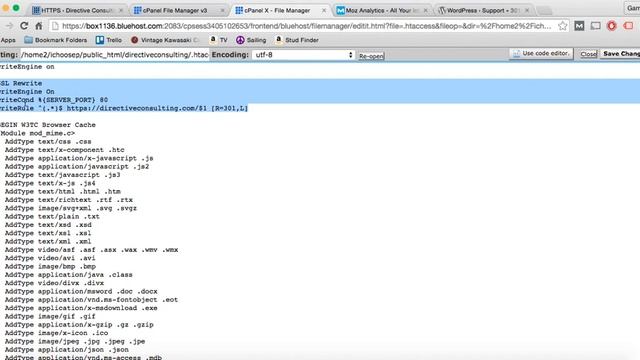Click the RewriteCond %{SERVER_PORT} 80 line
The height and width of the screenshot is (360, 640).
(54, 100)
